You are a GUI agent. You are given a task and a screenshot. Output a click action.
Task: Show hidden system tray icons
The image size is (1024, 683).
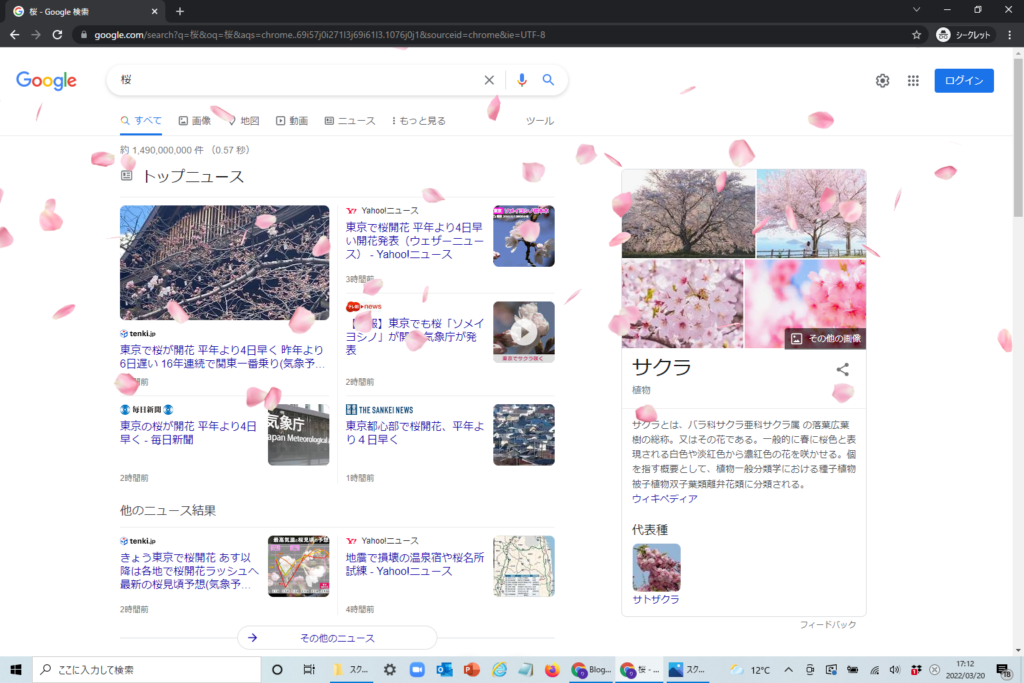(788, 670)
